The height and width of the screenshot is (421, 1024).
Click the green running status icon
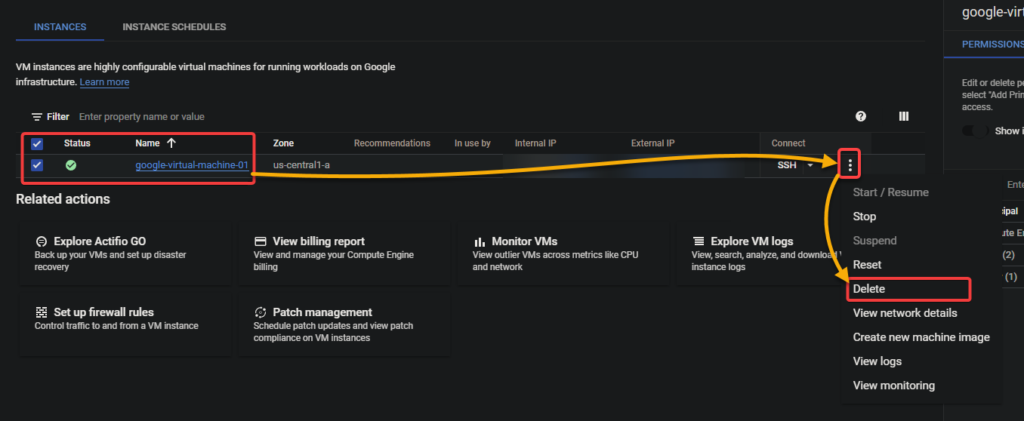[x=71, y=165]
